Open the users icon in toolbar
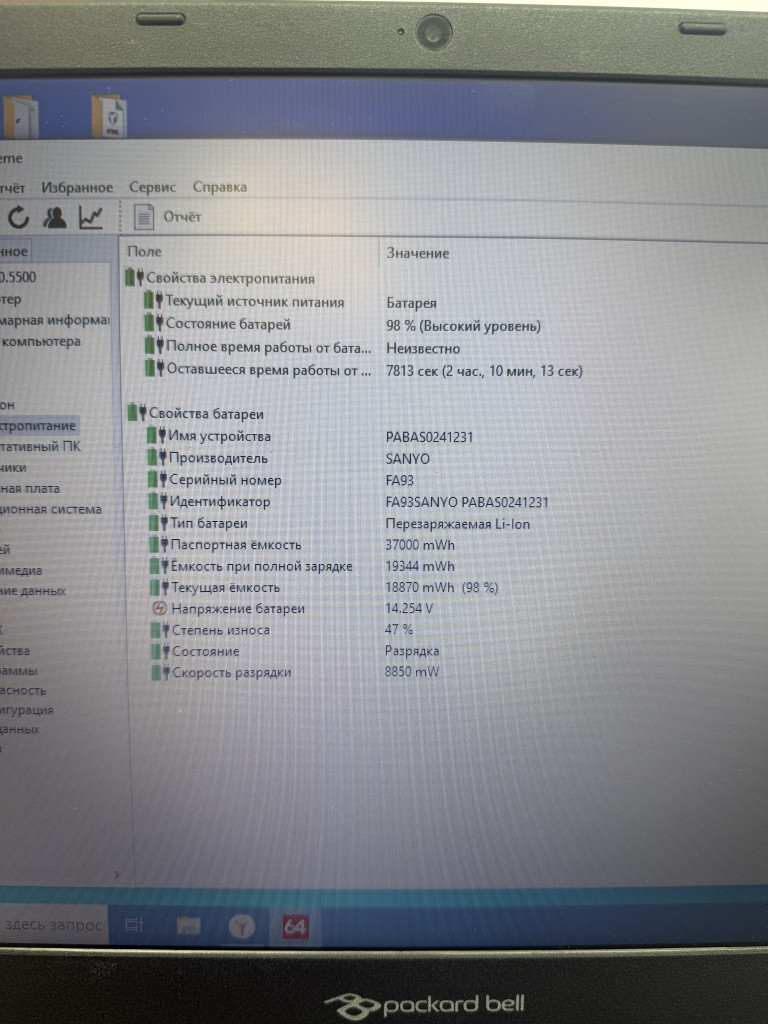 coord(55,217)
